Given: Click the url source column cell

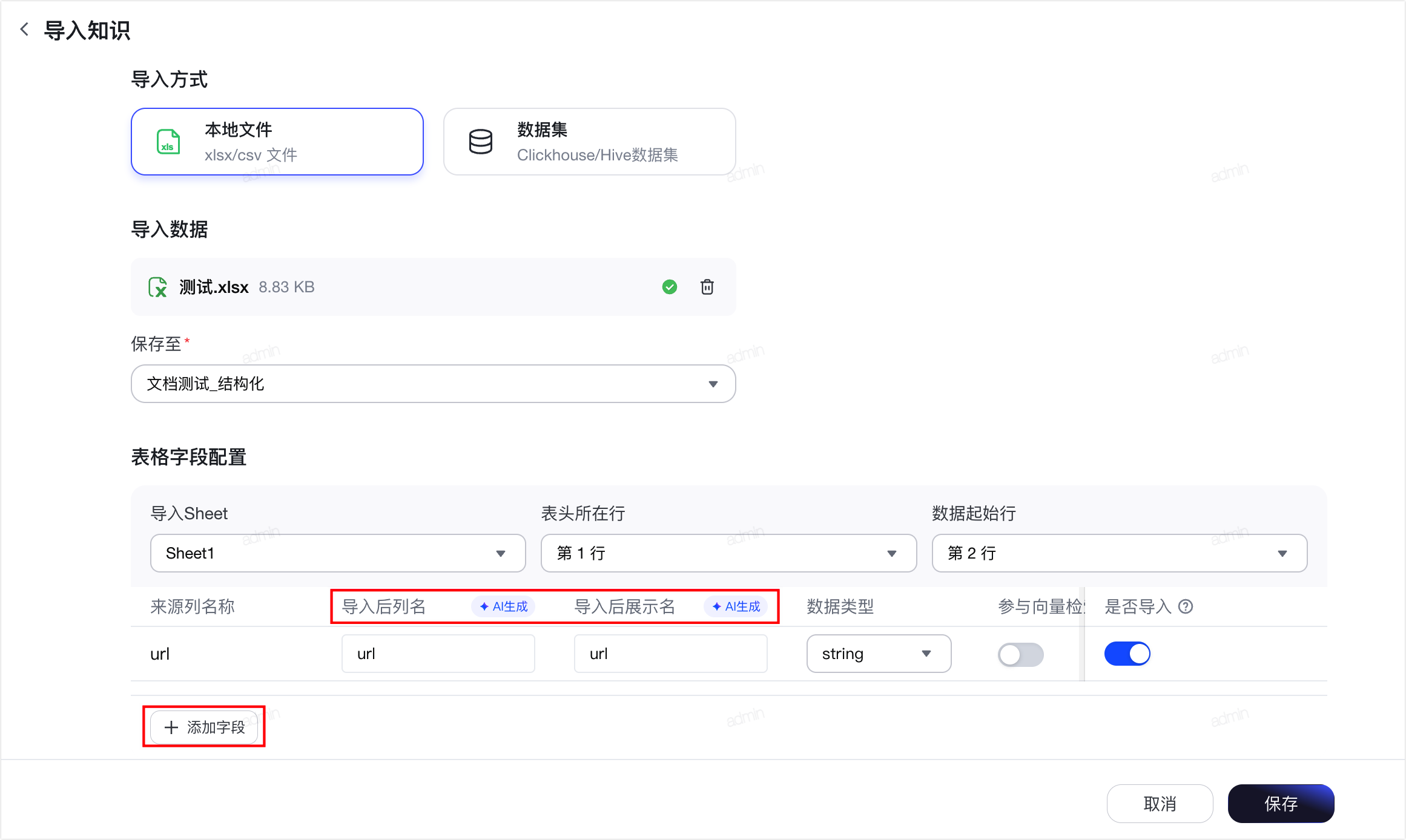Looking at the screenshot, I should pyautogui.click(x=160, y=654).
